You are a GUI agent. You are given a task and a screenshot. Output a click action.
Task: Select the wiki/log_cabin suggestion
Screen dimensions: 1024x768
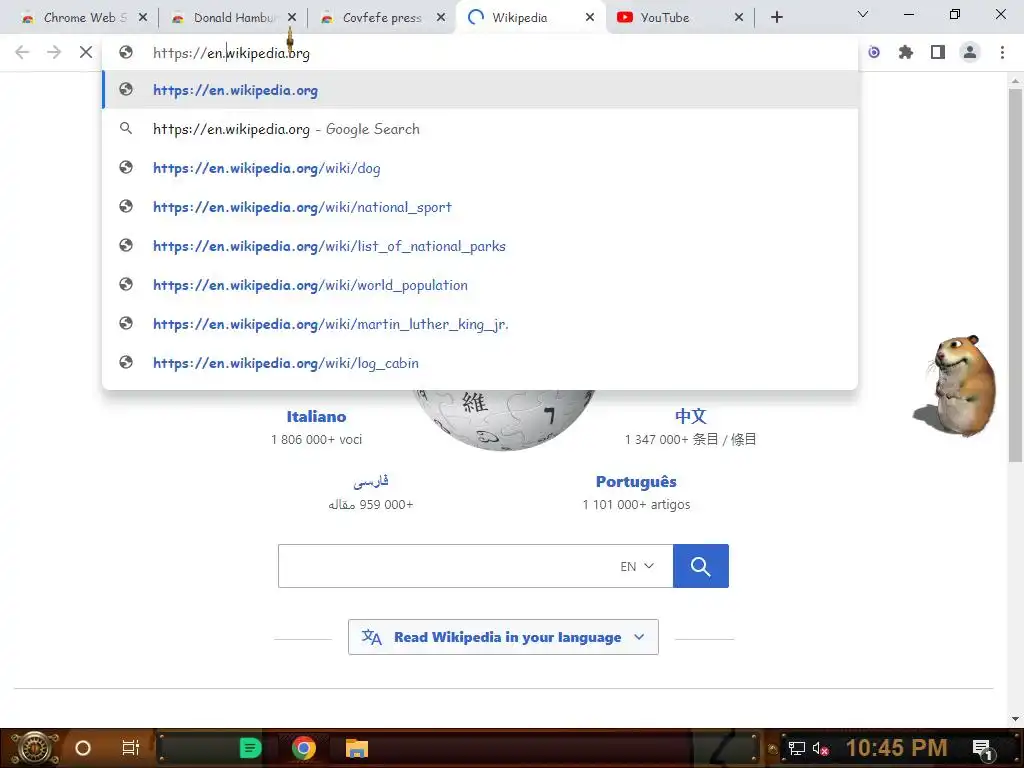click(480, 363)
